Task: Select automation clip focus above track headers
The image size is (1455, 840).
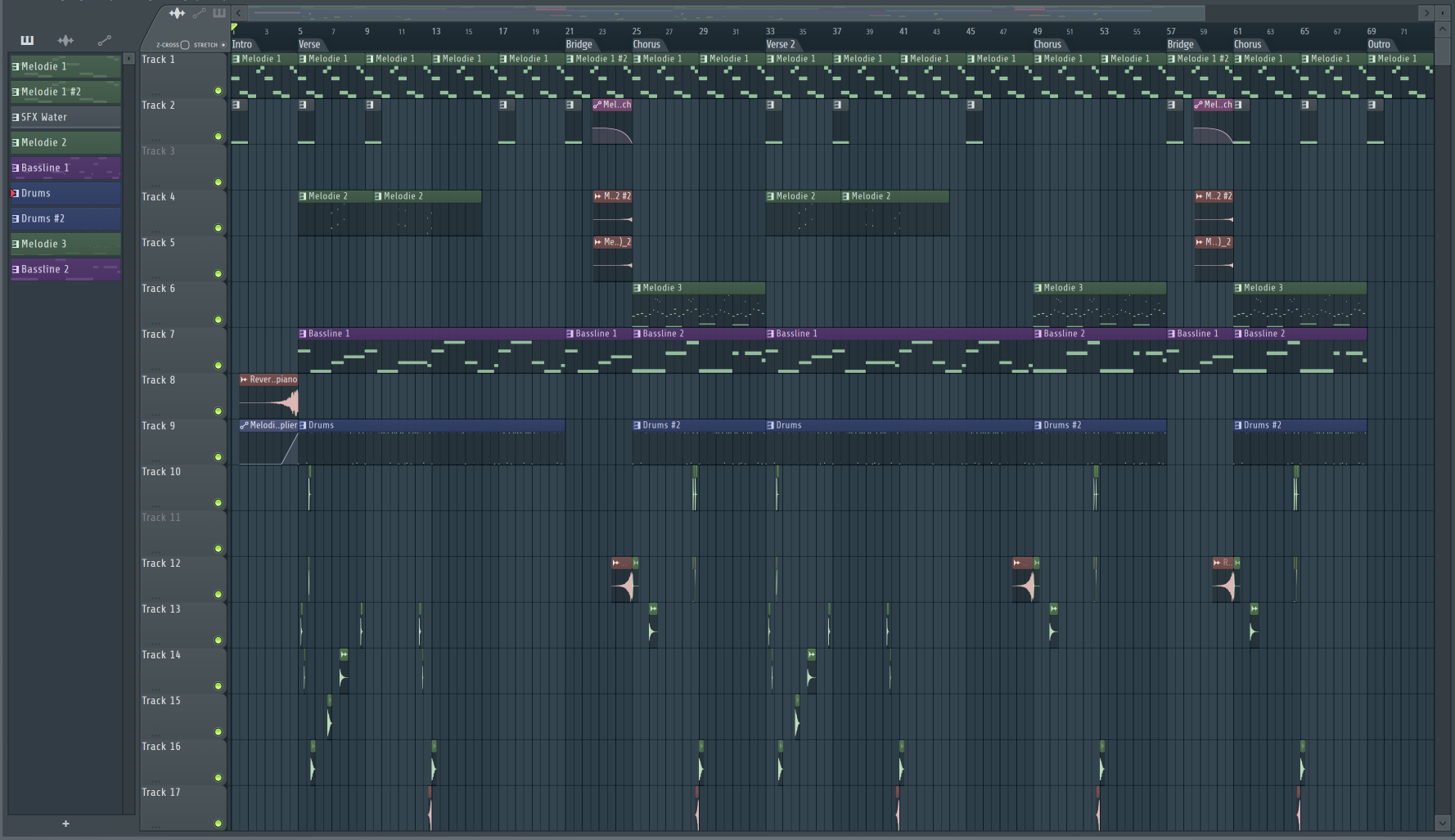Action: [x=199, y=13]
